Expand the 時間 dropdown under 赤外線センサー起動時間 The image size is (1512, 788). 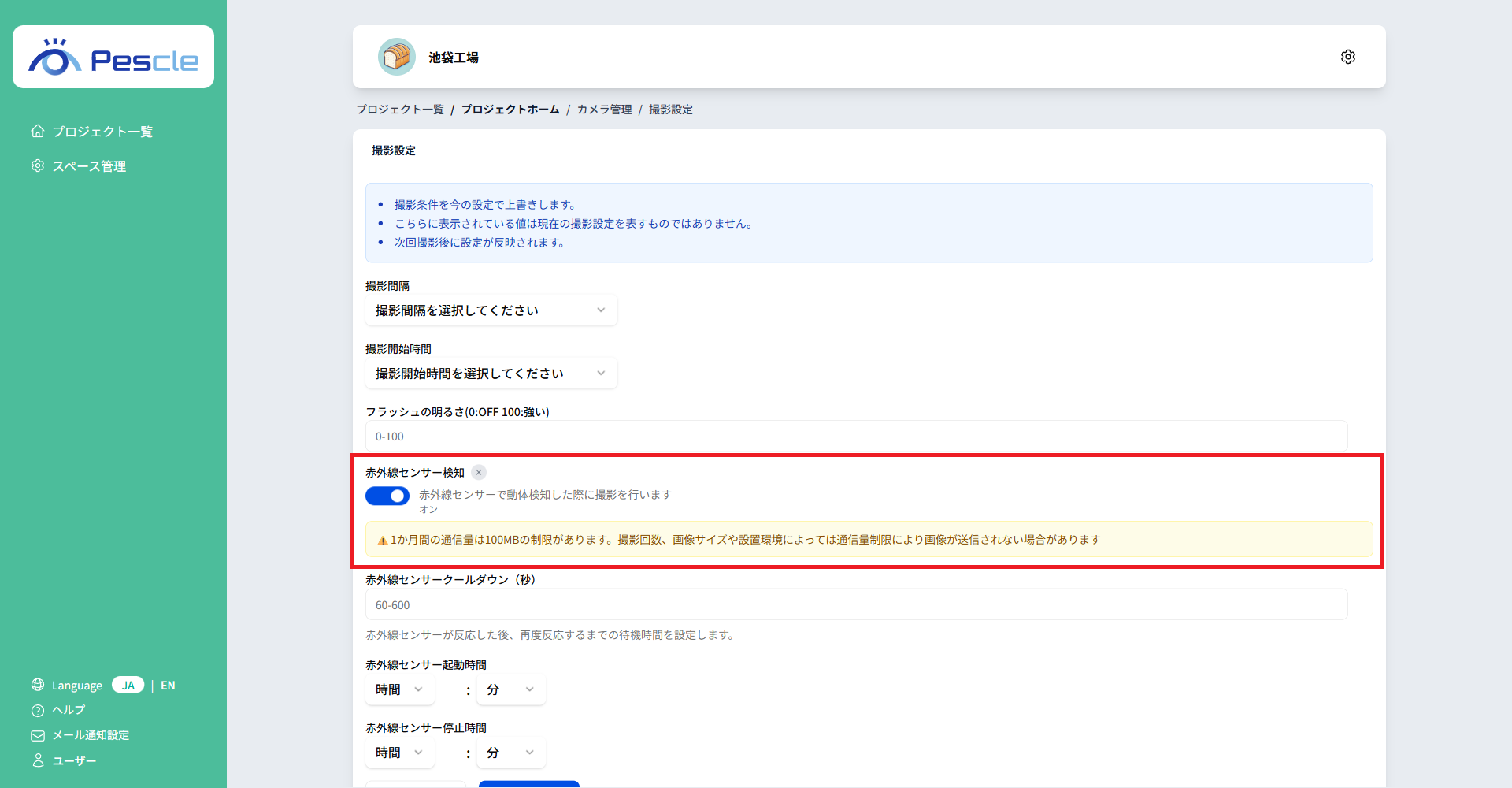(x=399, y=689)
